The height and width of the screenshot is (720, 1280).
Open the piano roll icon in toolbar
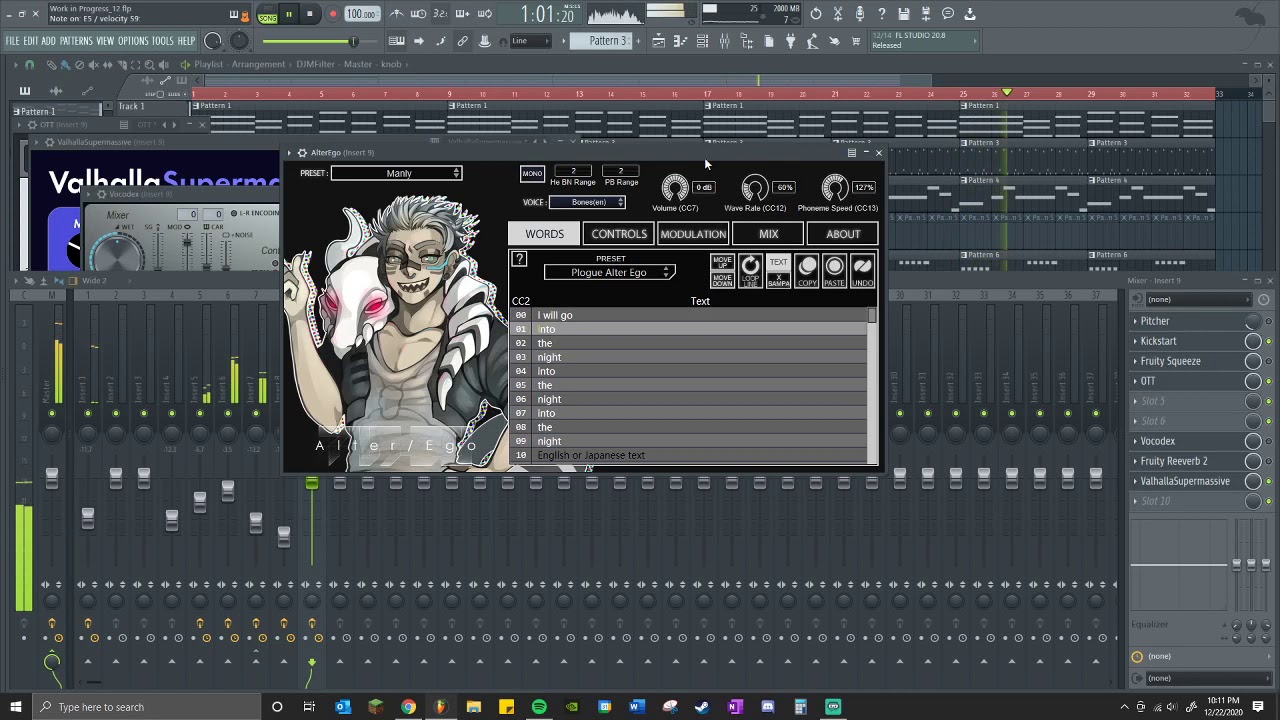680,41
